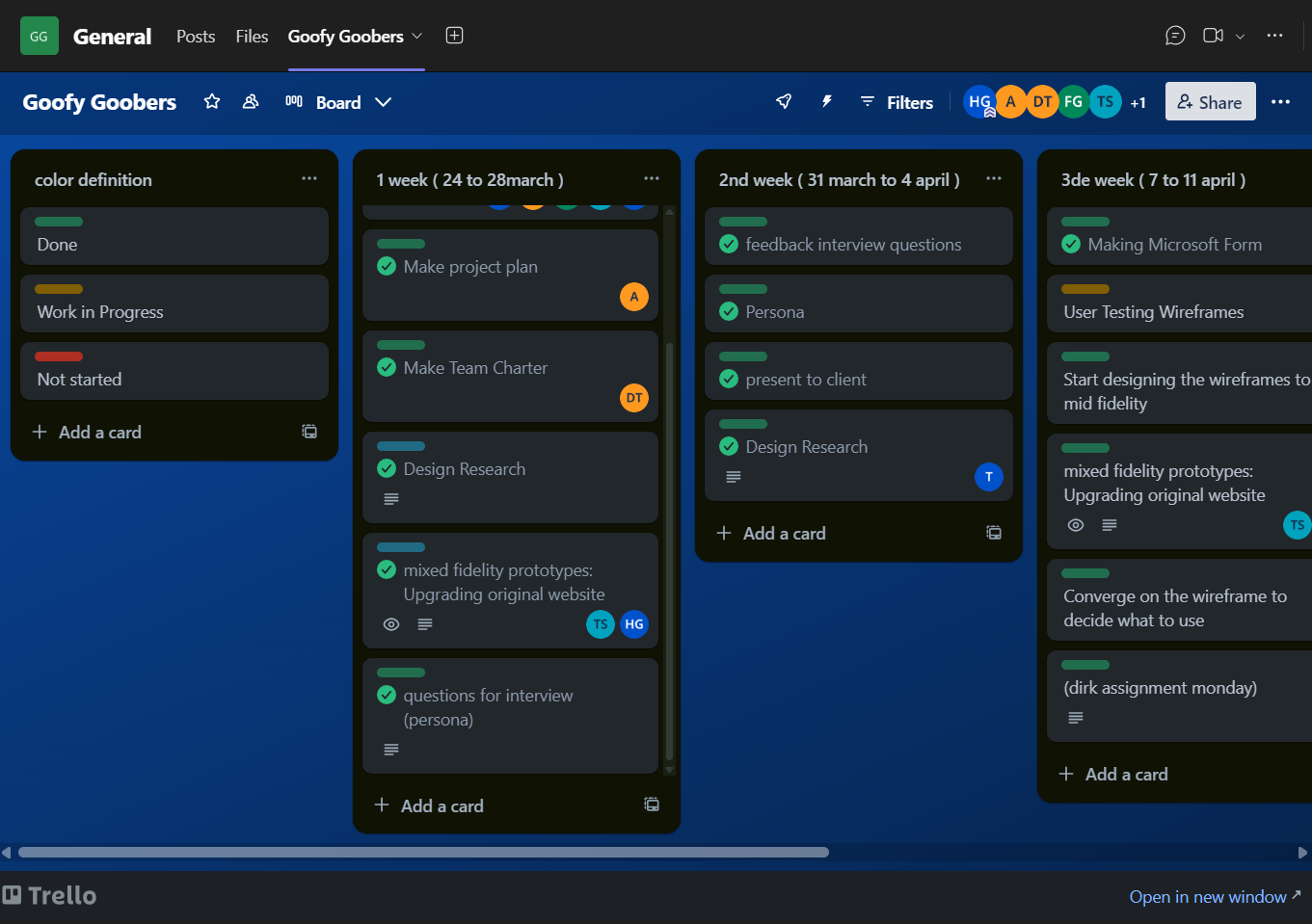
Task: Expand the Goofy Goobers tab chevron
Action: pos(418,36)
